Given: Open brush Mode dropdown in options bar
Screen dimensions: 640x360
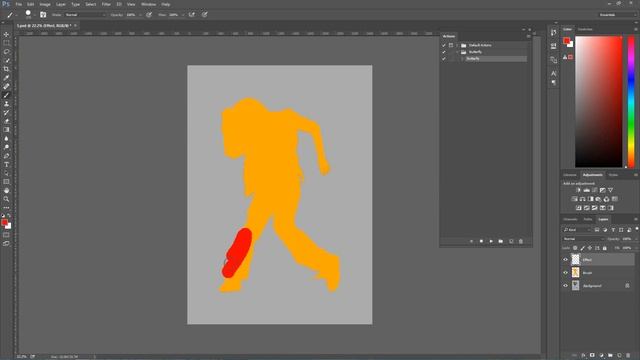Looking at the screenshot, I should 85,15.
